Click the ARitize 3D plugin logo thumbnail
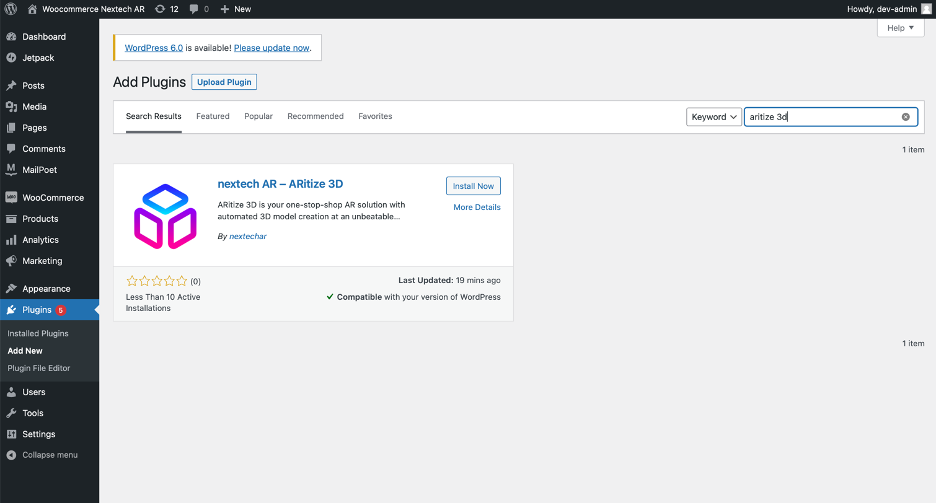The width and height of the screenshot is (936, 504). (165, 216)
